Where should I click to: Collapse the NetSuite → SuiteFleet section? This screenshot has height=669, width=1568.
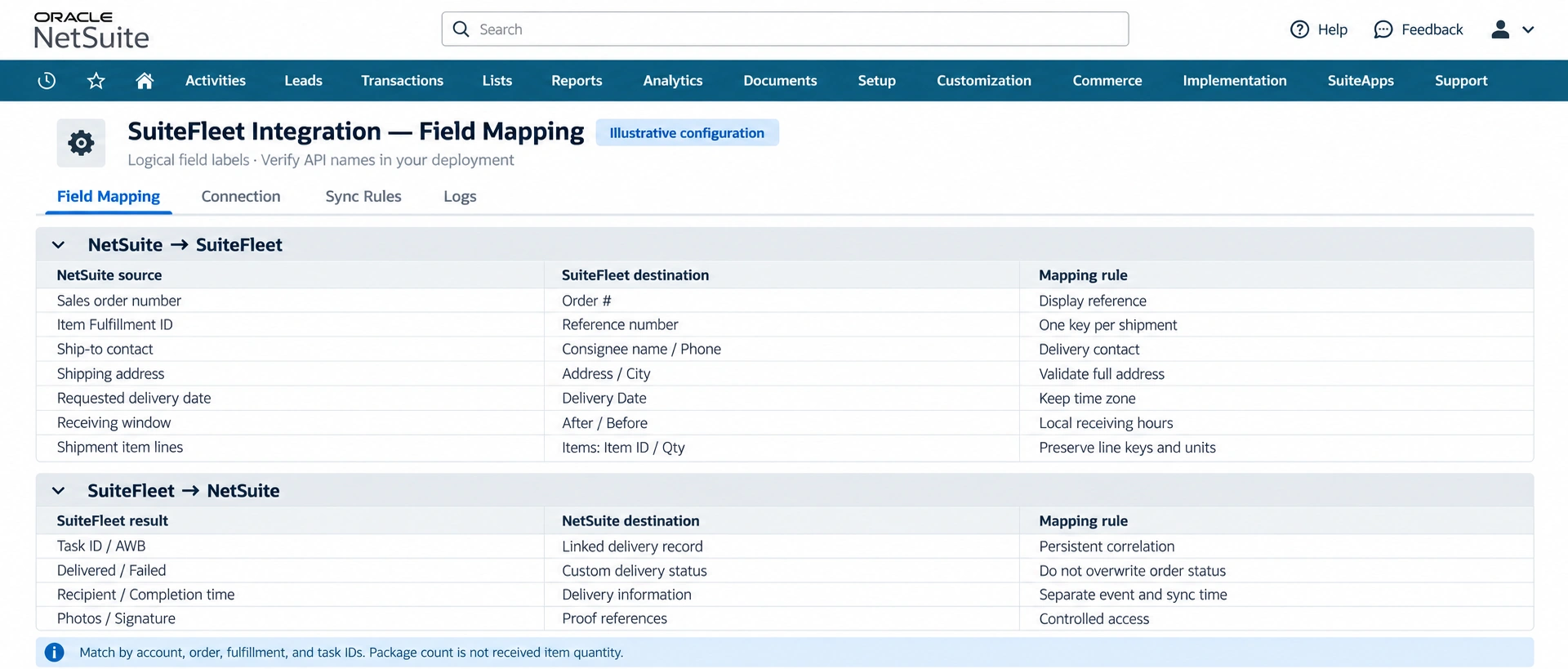(x=58, y=244)
